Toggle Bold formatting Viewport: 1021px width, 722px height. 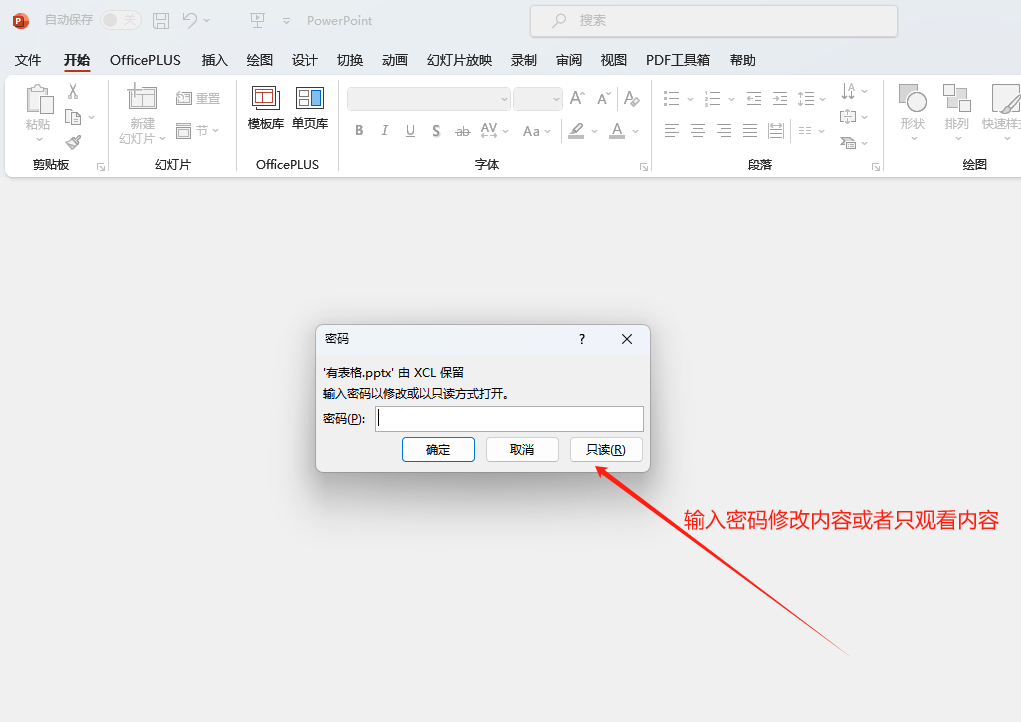pyautogui.click(x=359, y=131)
